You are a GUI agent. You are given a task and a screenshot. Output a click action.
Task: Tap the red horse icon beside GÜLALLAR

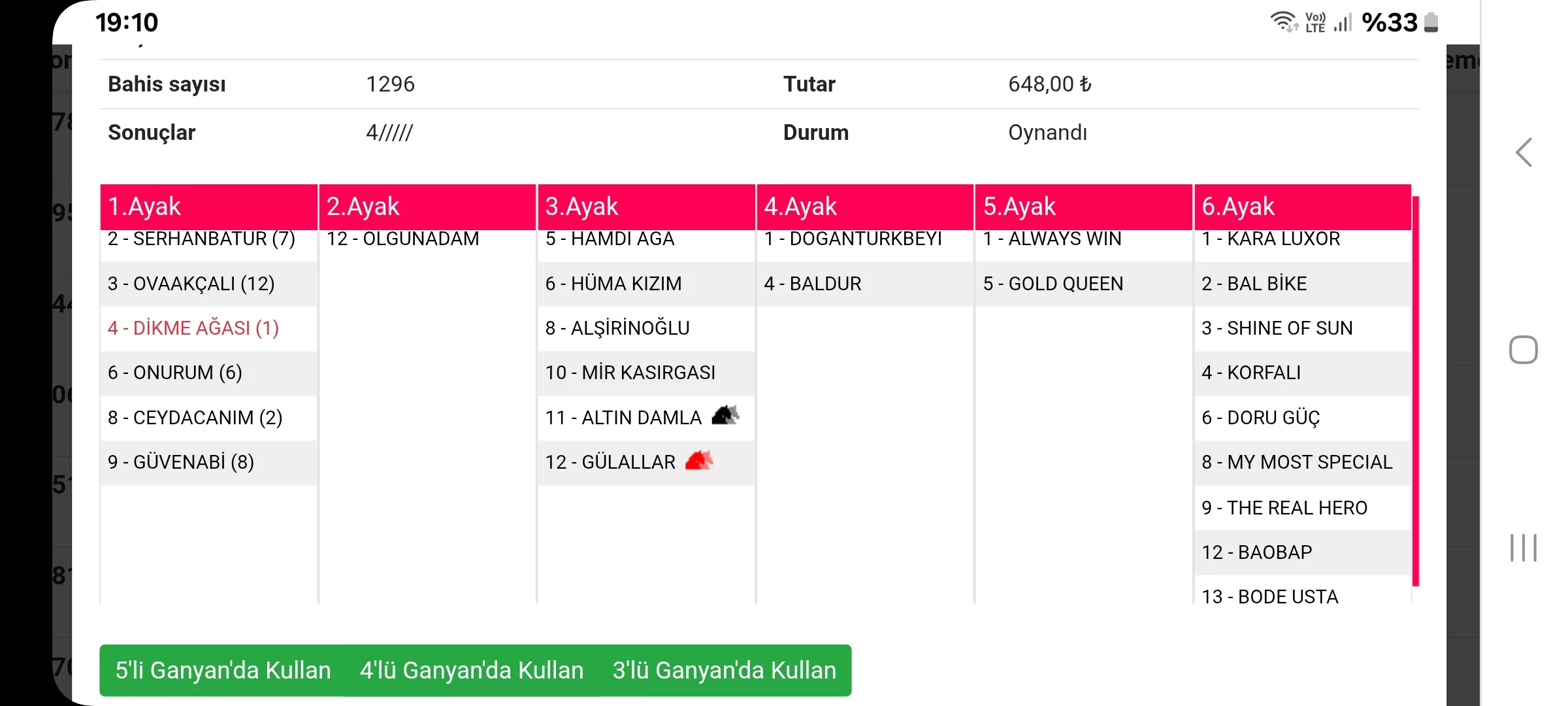pyautogui.click(x=699, y=461)
